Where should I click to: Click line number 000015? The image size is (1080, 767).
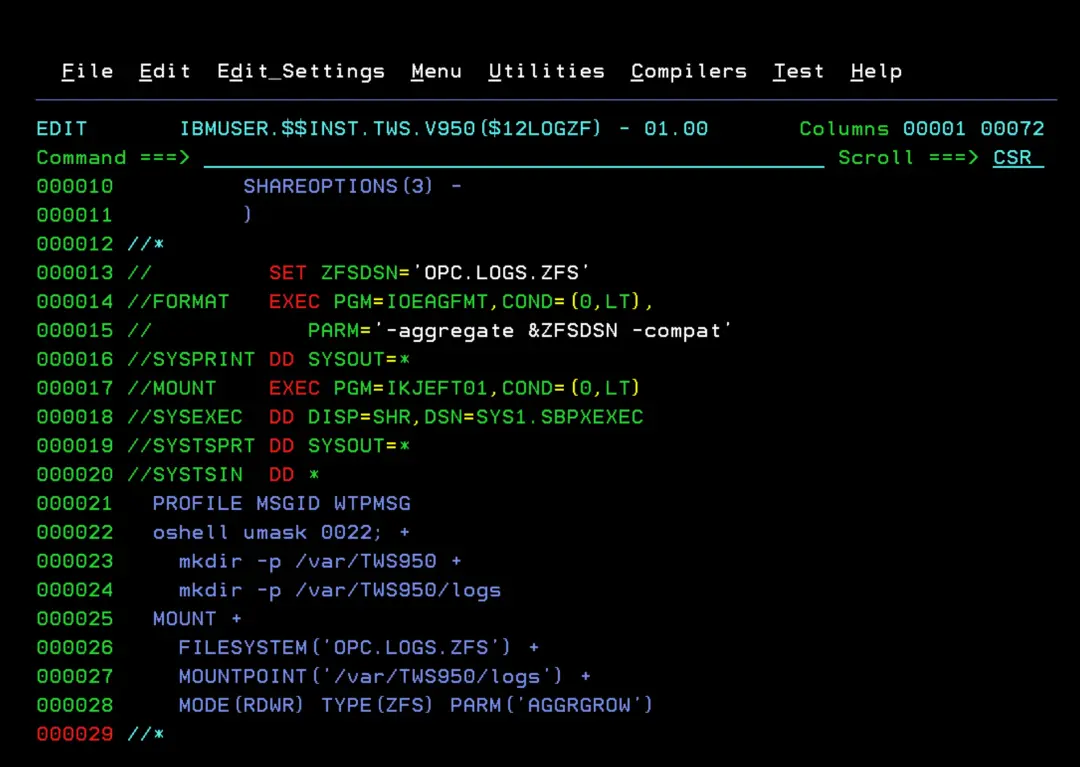(74, 331)
